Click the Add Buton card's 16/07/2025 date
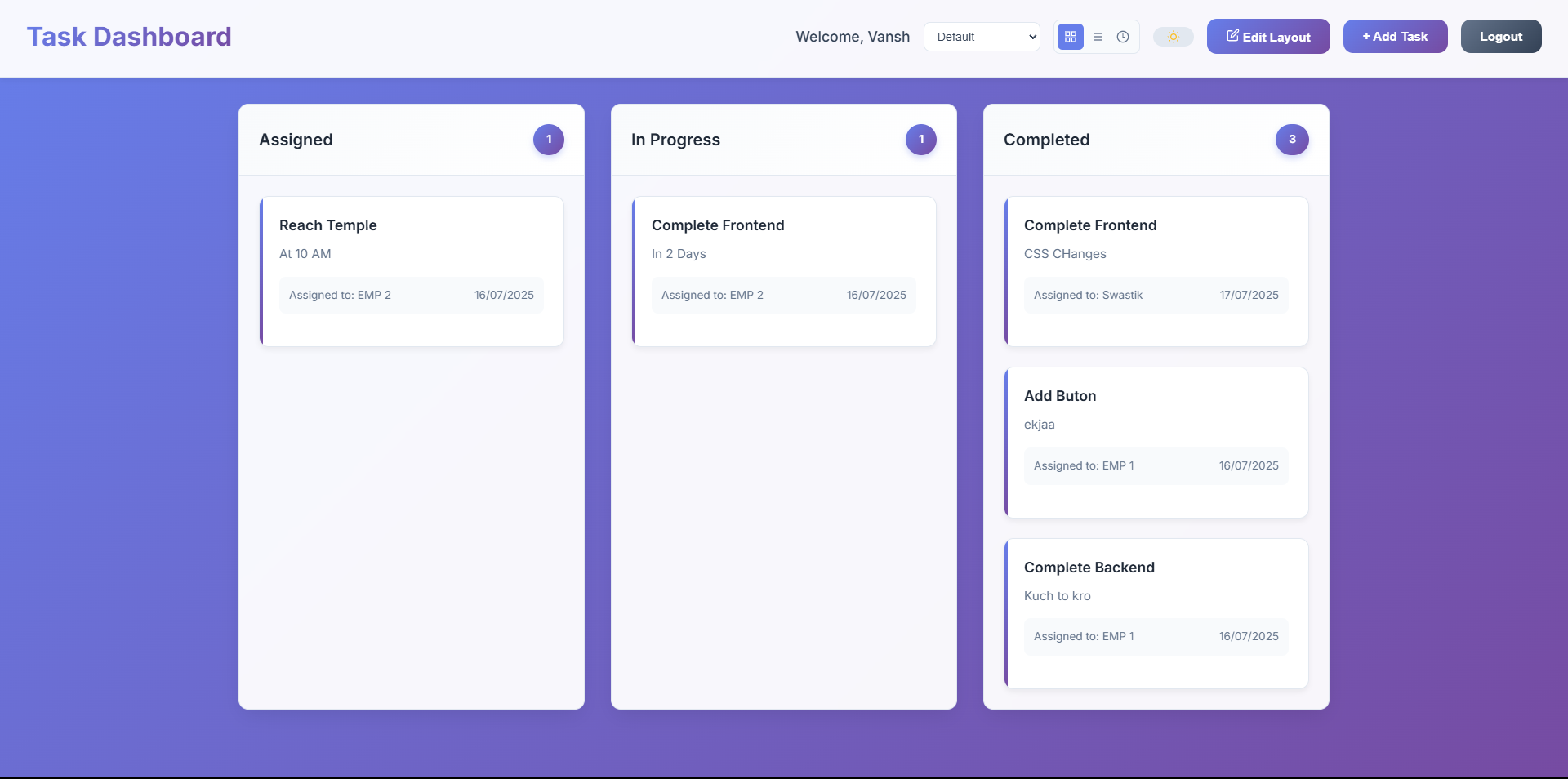This screenshot has height=779, width=1568. [1249, 465]
